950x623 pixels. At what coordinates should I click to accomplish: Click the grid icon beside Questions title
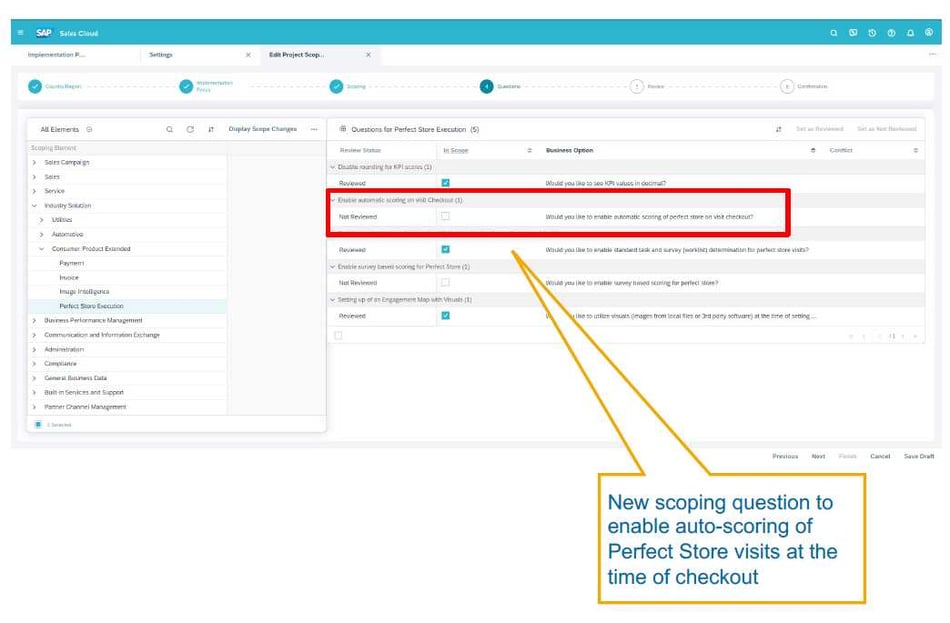343,128
